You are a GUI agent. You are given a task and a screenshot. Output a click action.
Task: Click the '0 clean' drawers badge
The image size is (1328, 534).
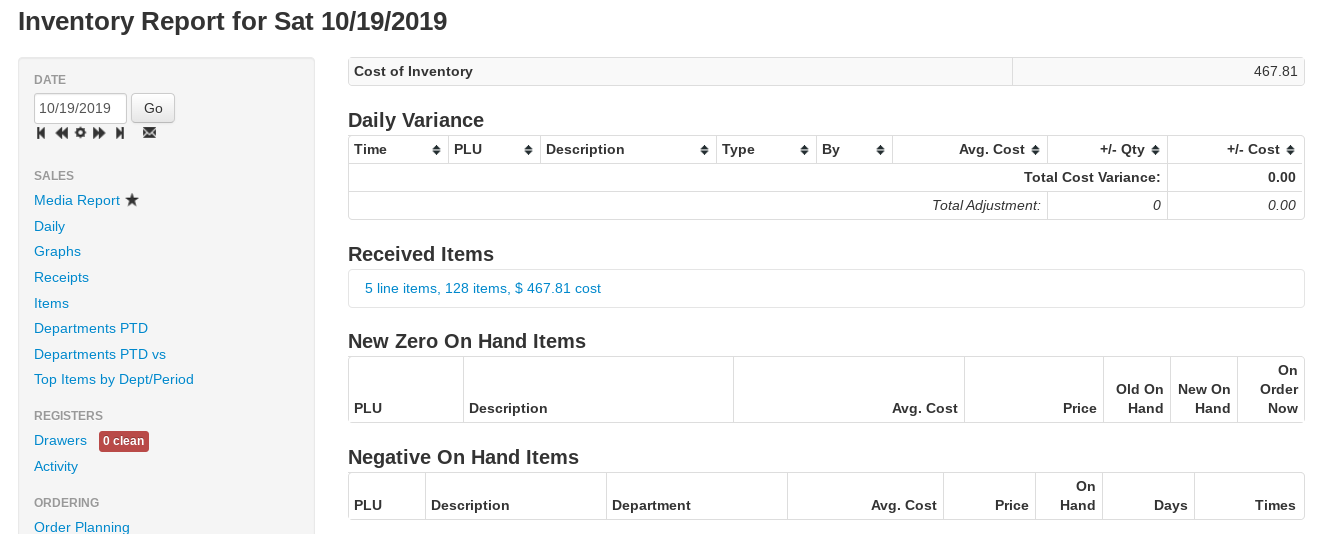click(x=124, y=441)
